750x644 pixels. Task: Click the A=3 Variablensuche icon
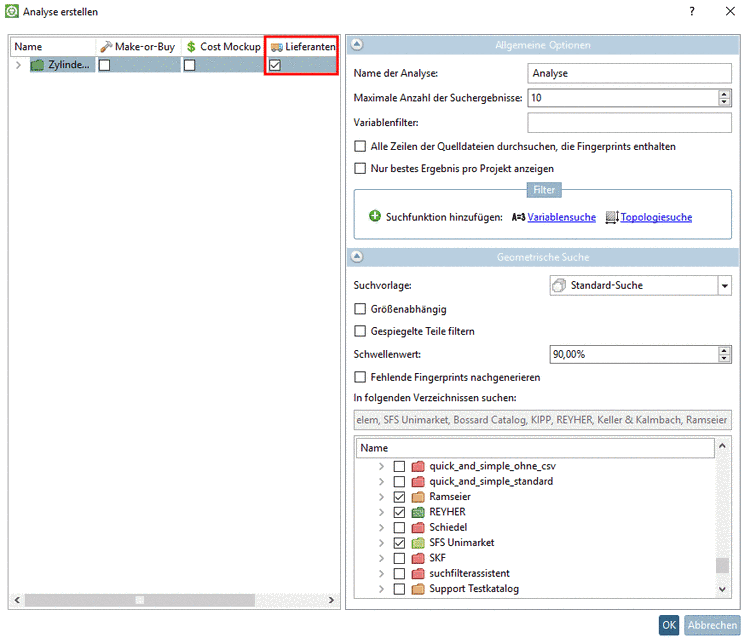tap(518, 217)
